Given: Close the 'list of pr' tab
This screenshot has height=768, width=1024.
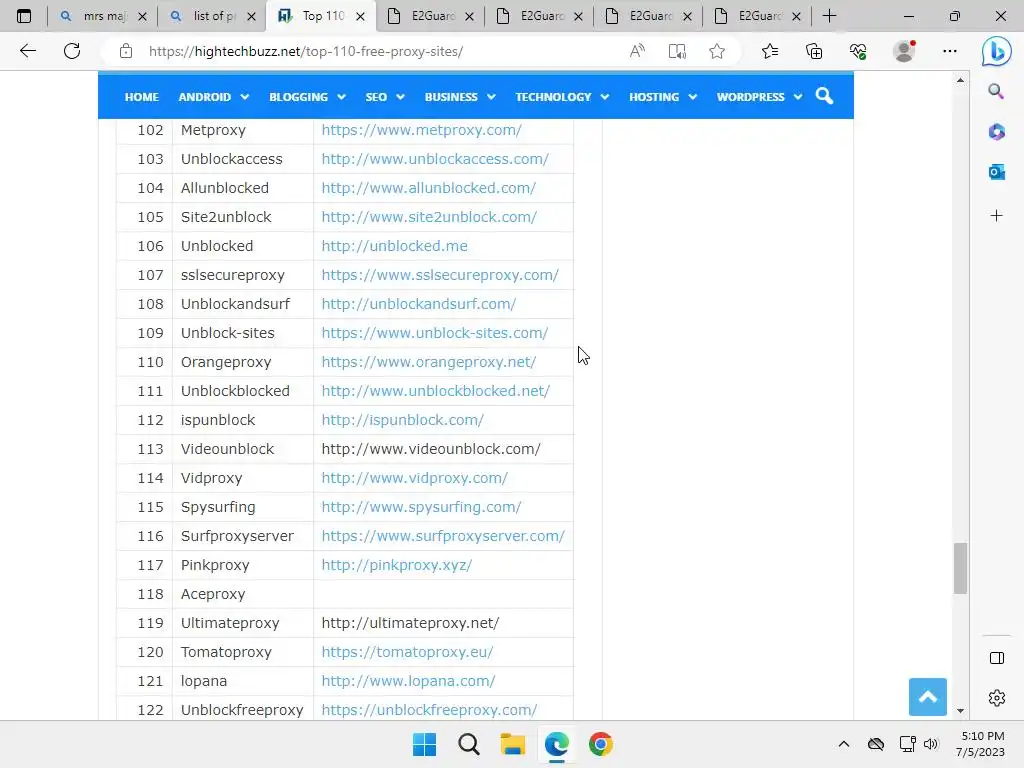Looking at the screenshot, I should pos(251,16).
